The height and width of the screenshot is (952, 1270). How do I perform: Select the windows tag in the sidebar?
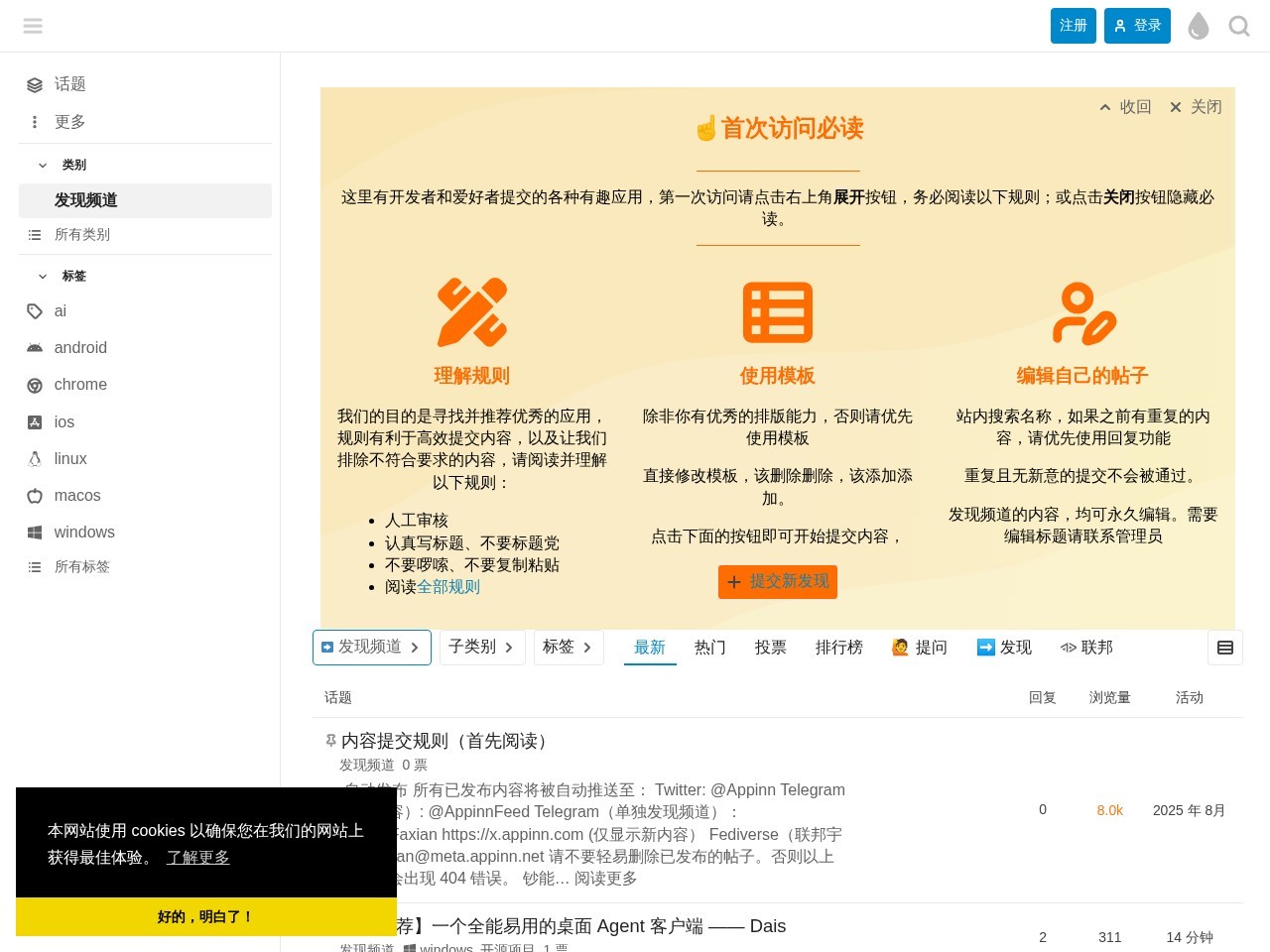84,532
